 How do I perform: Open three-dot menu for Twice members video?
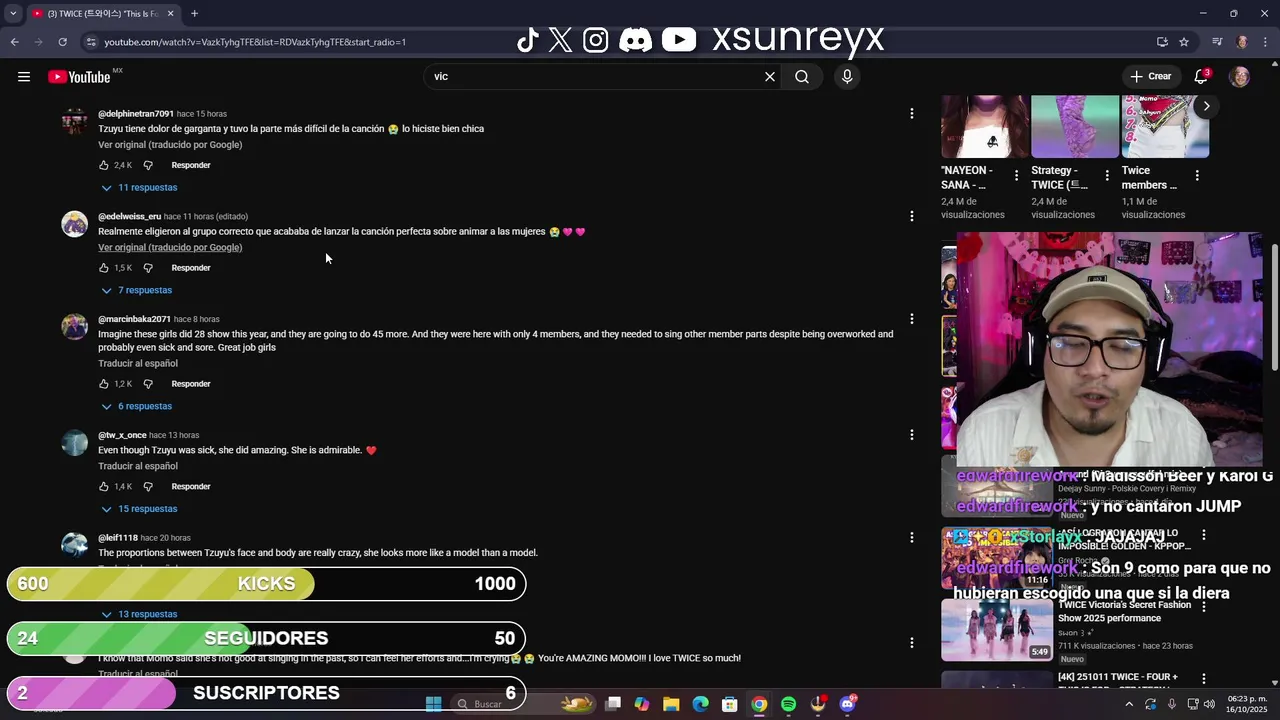pyautogui.click(x=1196, y=176)
